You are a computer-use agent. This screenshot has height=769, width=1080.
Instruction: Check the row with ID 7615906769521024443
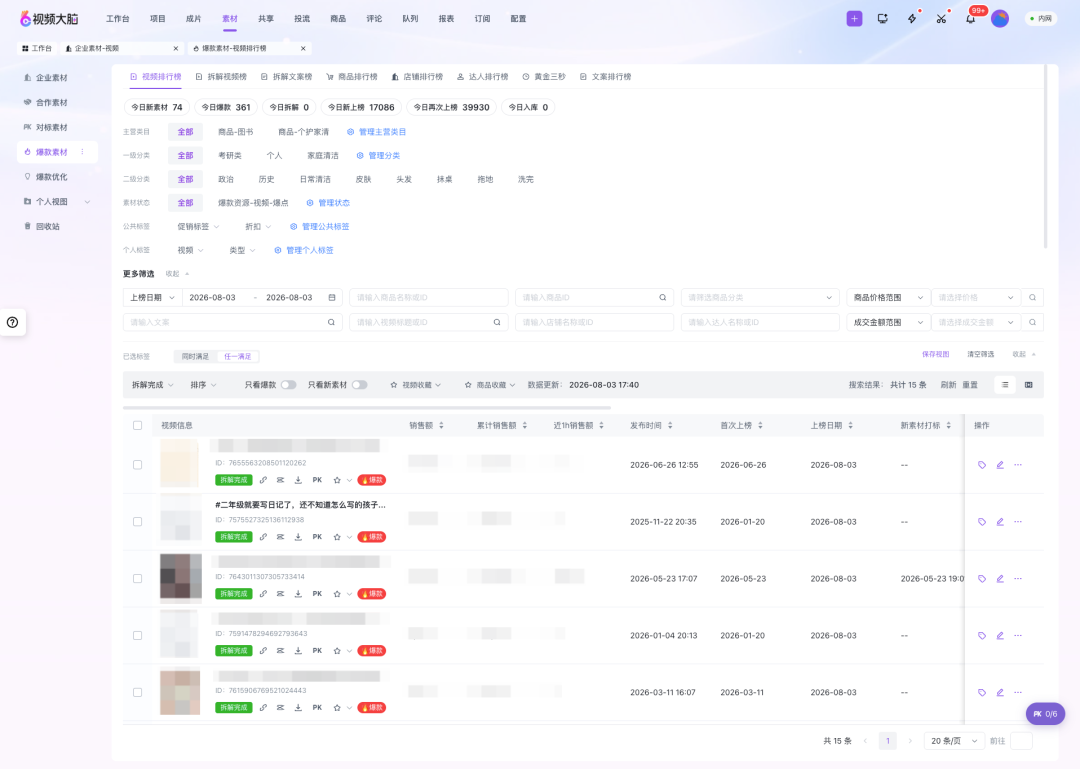pyautogui.click(x=138, y=693)
